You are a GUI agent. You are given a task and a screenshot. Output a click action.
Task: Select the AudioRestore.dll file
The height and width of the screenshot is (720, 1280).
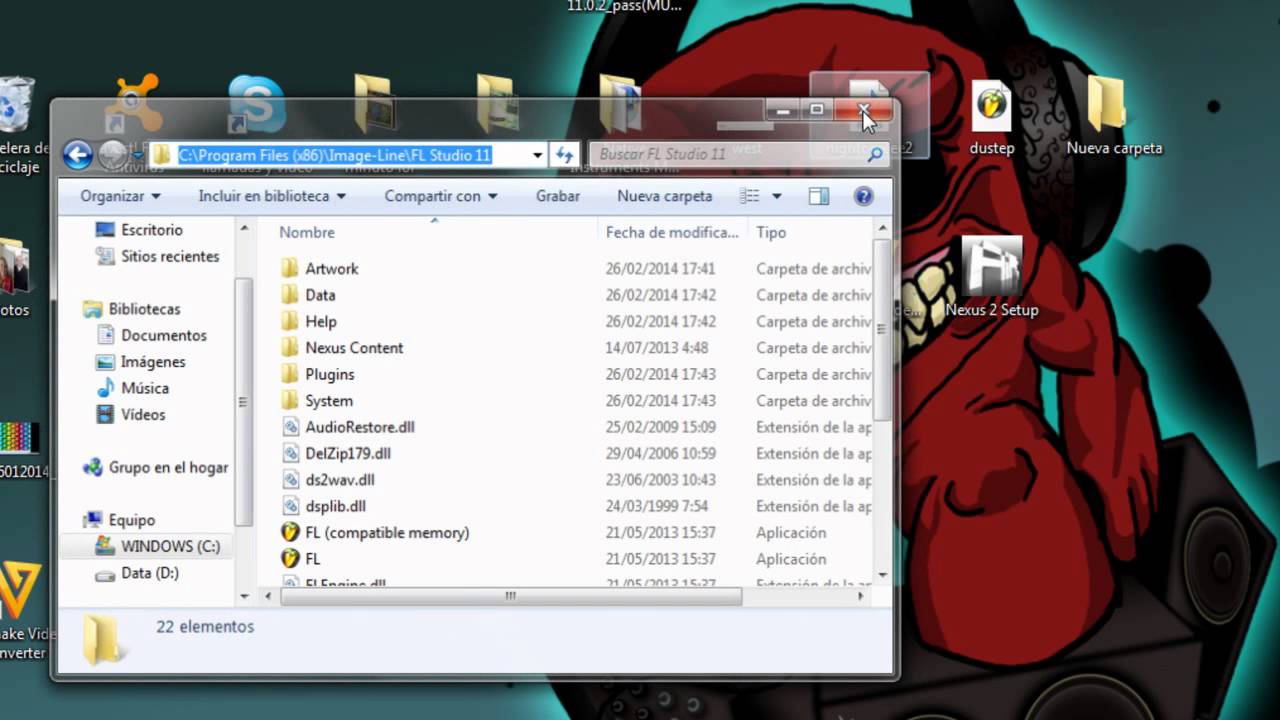(x=360, y=427)
